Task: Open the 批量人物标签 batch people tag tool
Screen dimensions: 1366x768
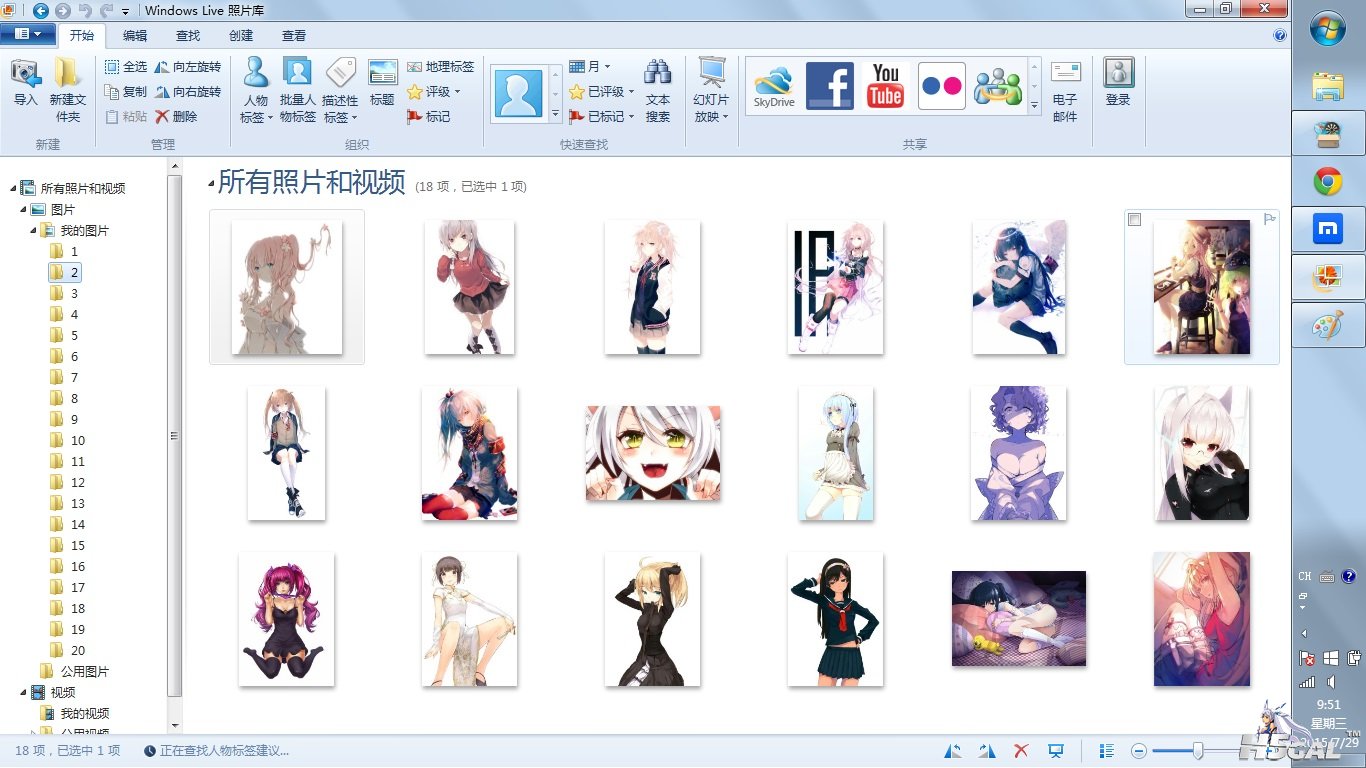Action: click(x=298, y=90)
